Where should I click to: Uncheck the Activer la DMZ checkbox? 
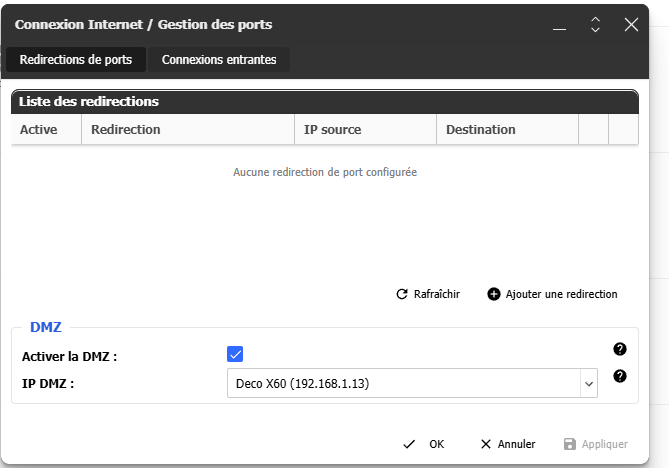pos(236,354)
